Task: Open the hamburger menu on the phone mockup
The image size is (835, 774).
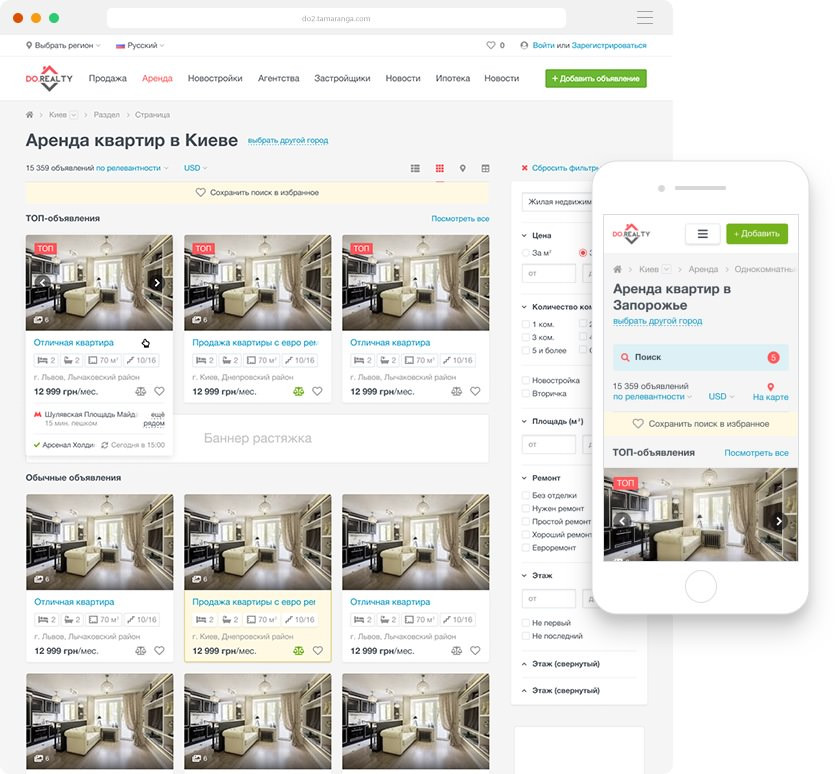Action: point(702,234)
